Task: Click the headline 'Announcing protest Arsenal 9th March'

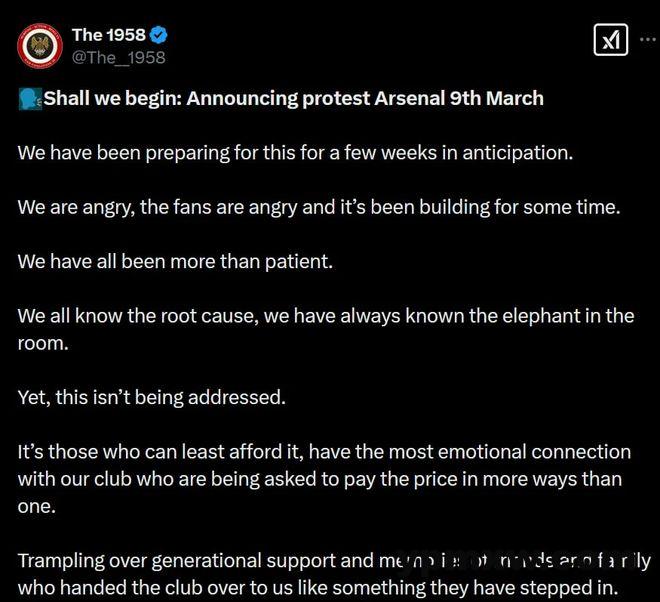Action: pos(365,99)
